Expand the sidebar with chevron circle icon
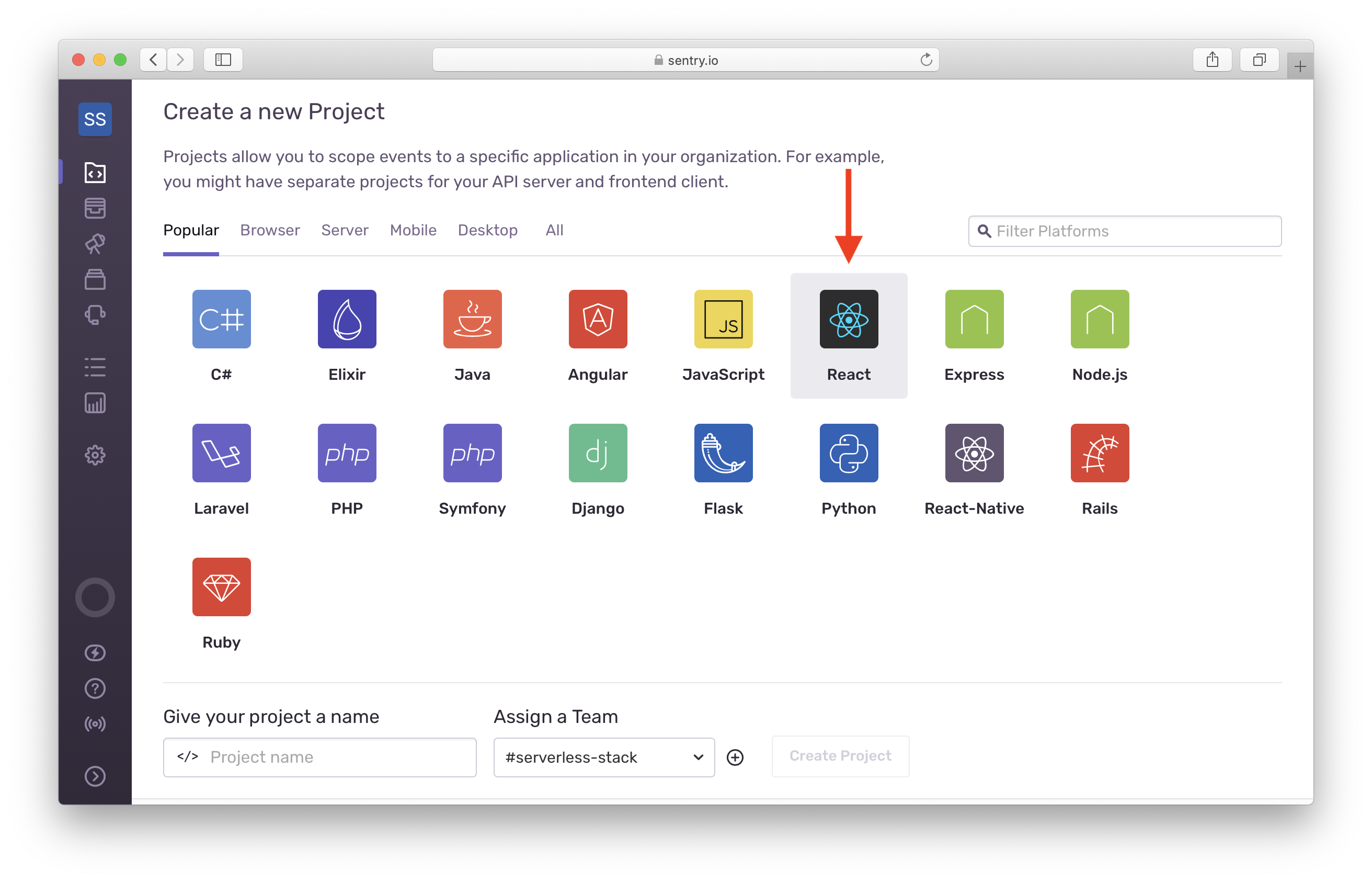Image resolution: width=1372 pixels, height=882 pixels. tap(95, 776)
